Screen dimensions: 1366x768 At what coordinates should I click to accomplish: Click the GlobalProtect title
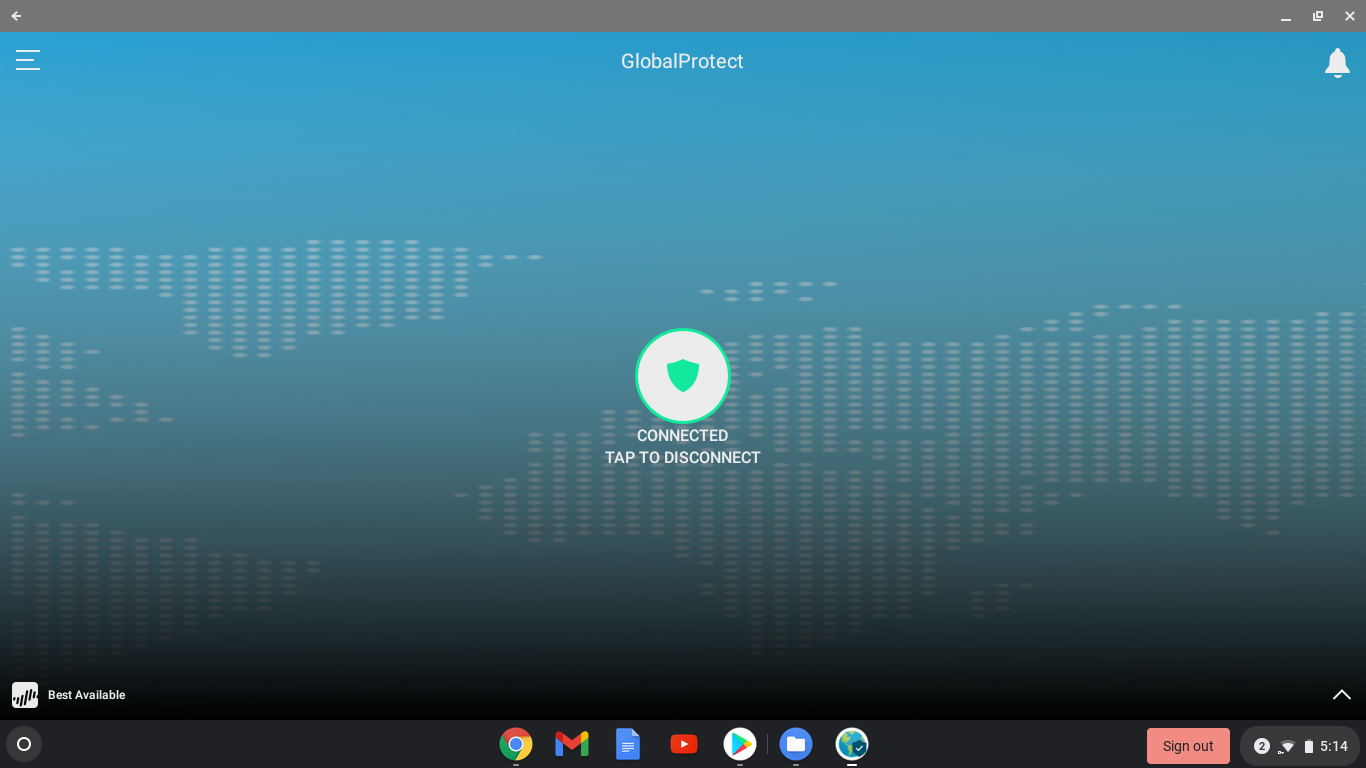(682, 61)
